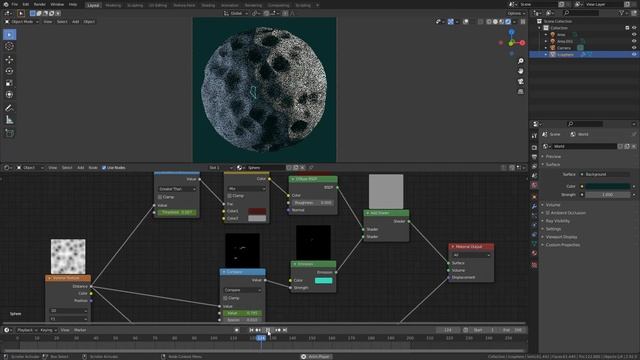Click the Blender logo in the top bar
The height and width of the screenshot is (360, 640).
(6, 4)
